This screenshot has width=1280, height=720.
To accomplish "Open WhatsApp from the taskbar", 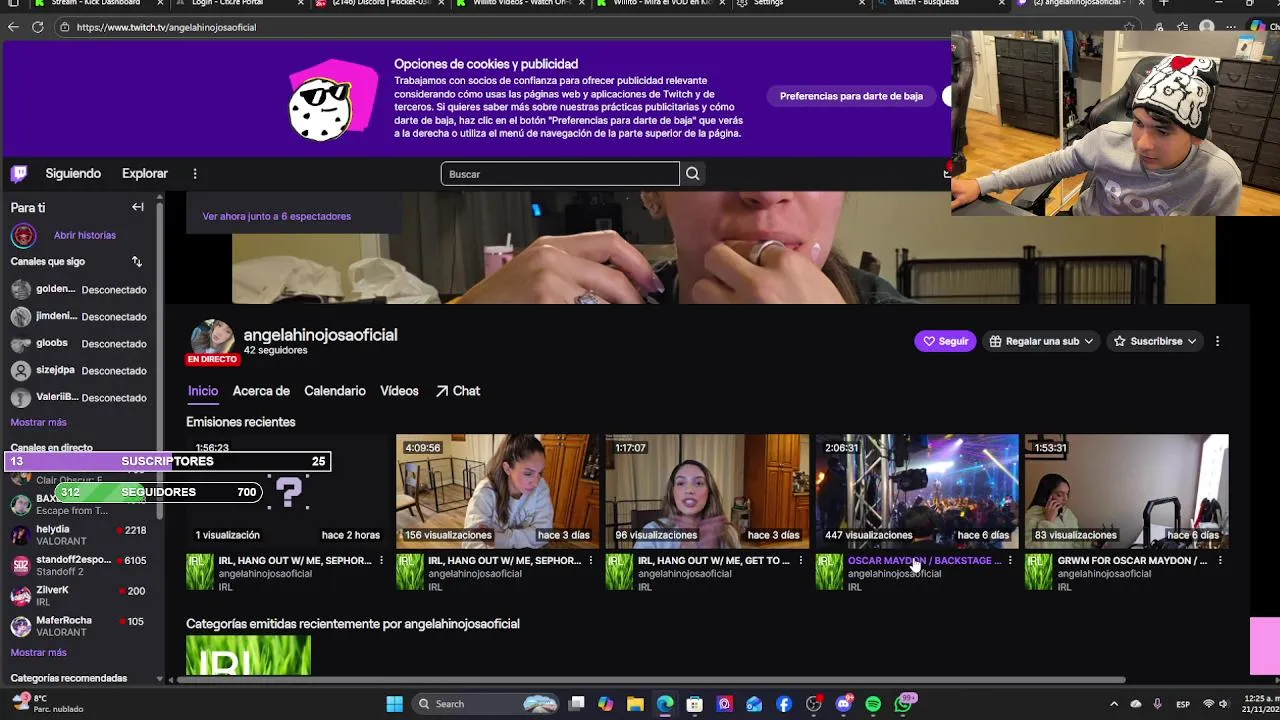I will click(903, 704).
